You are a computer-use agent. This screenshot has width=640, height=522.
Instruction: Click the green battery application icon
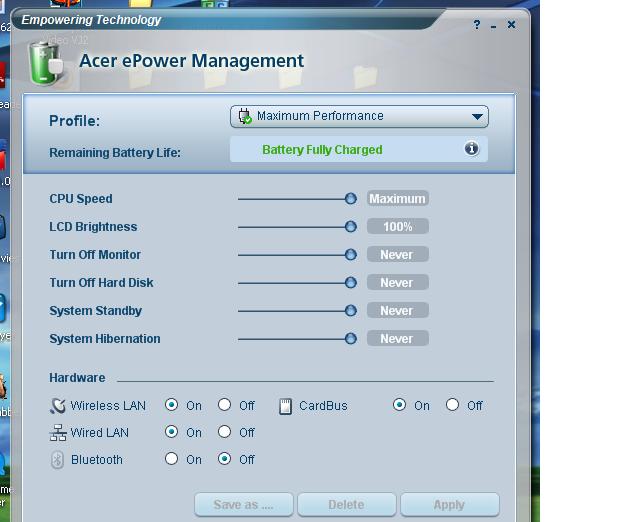(x=46, y=63)
